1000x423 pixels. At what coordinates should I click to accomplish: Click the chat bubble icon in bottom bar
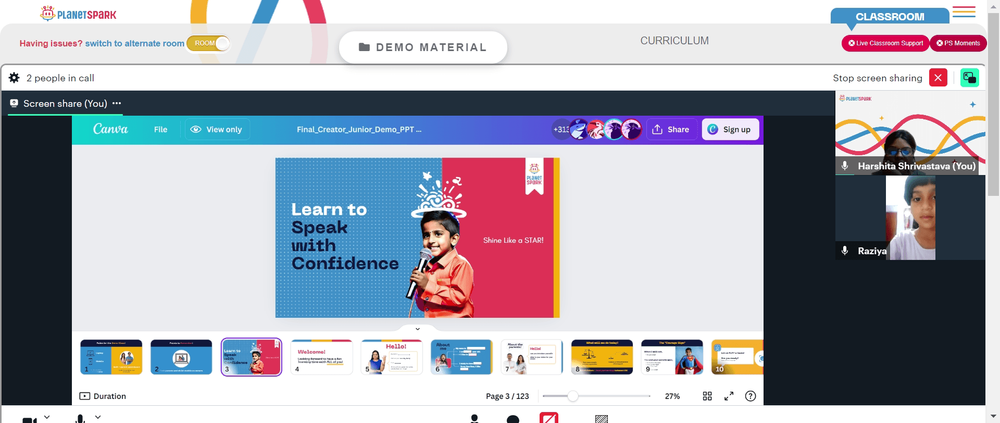coord(513,419)
